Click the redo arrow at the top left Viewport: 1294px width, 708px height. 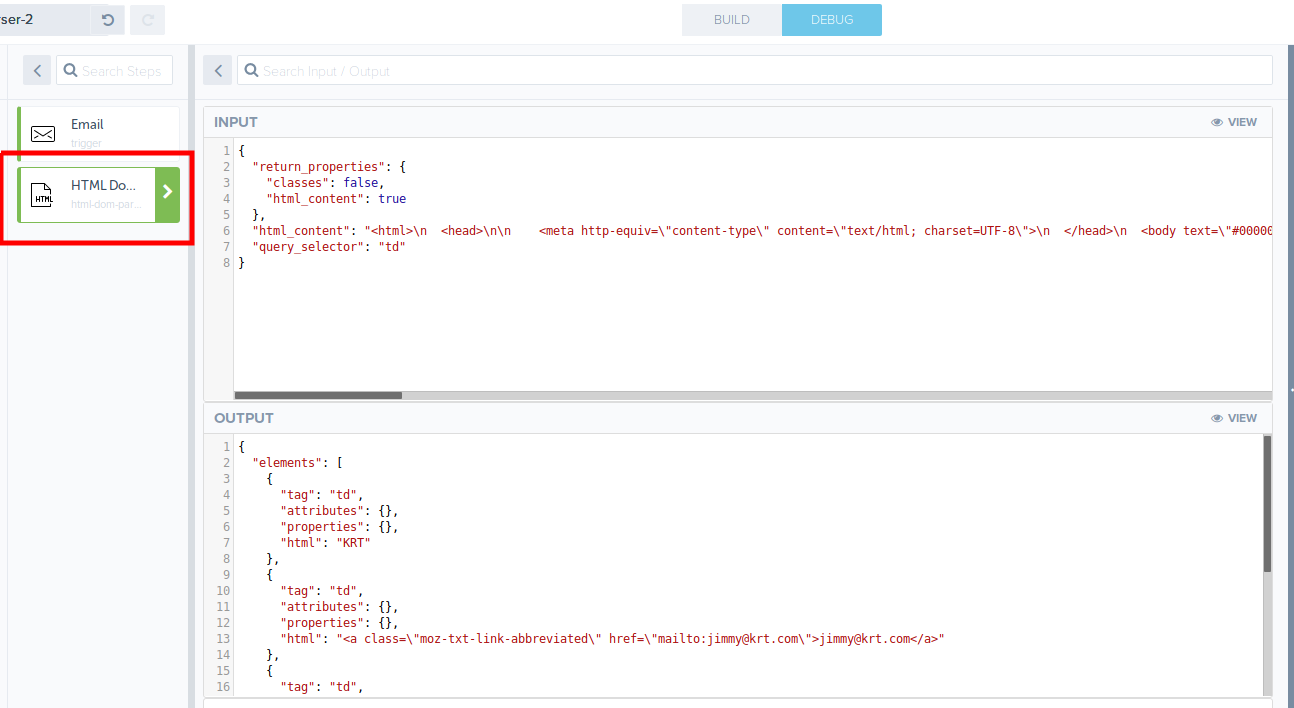pyautogui.click(x=147, y=19)
